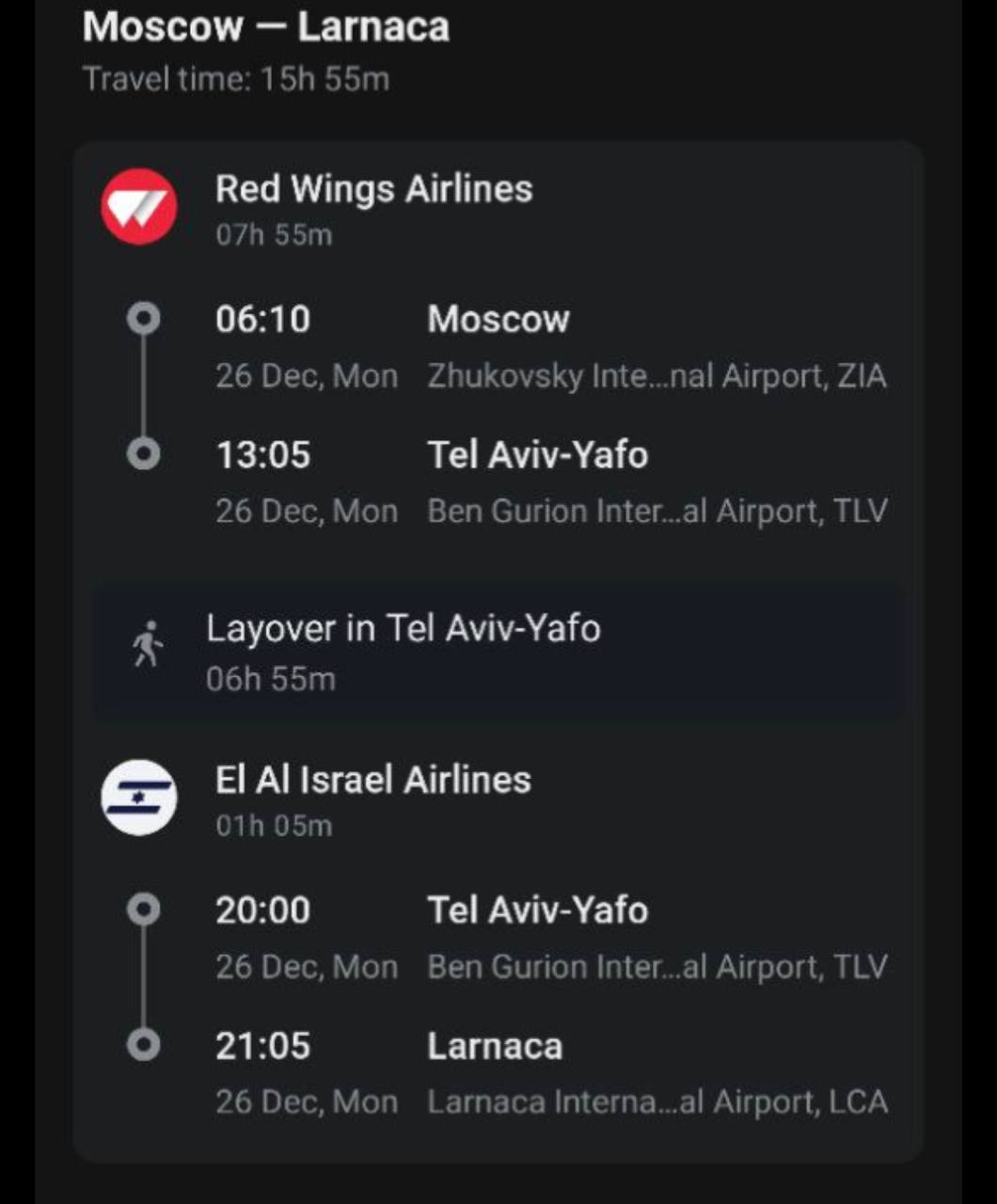Tap the El Al Israel Airlines logo
Image resolution: width=997 pixels, height=1204 pixels.
[x=139, y=798]
